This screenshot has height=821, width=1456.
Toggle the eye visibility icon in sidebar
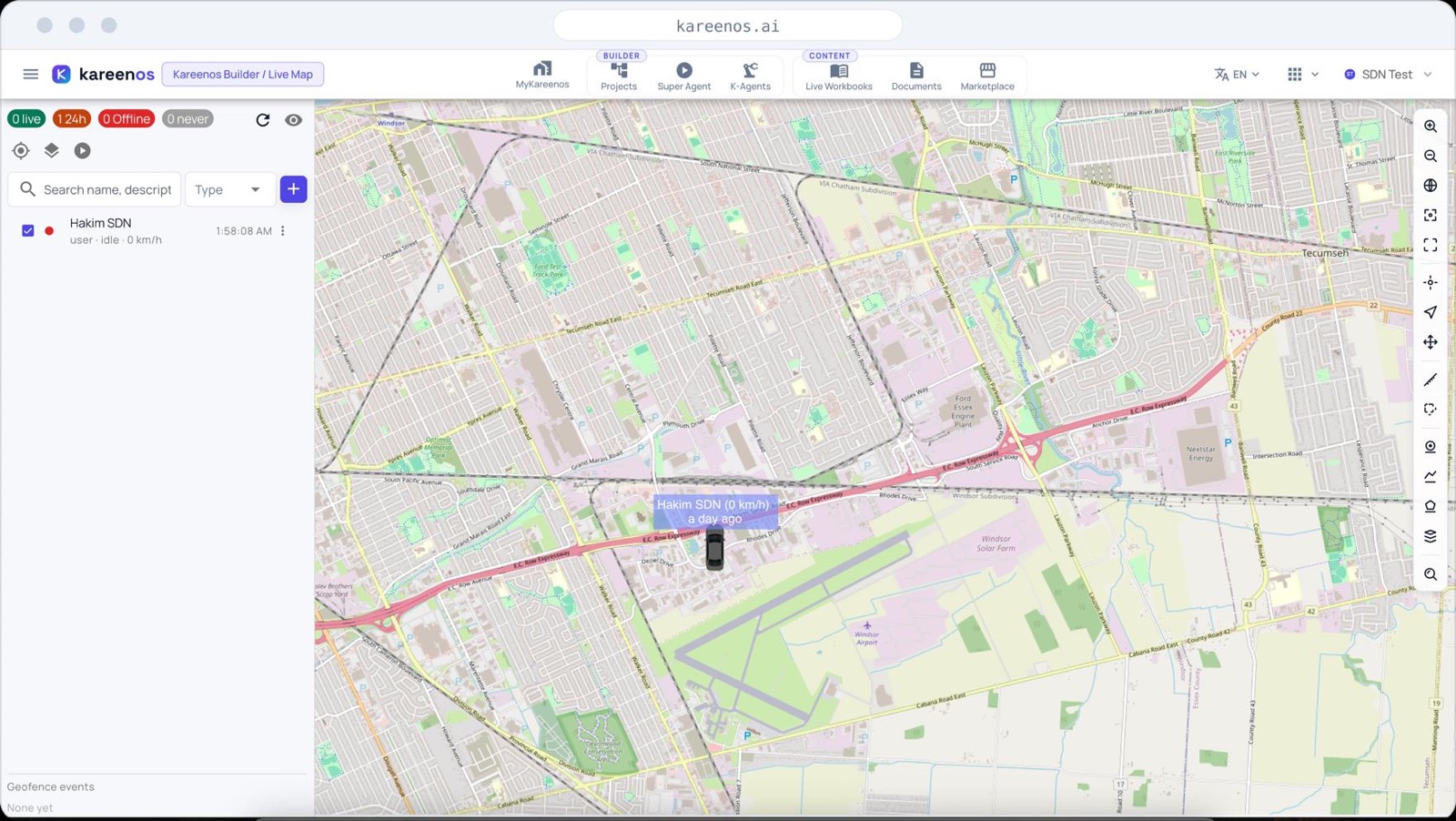click(293, 119)
